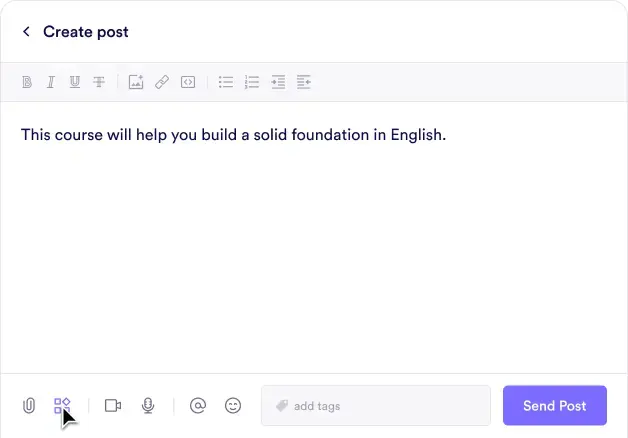Insert an image into the post
Image resolution: width=628 pixels, height=438 pixels.
pos(136,82)
